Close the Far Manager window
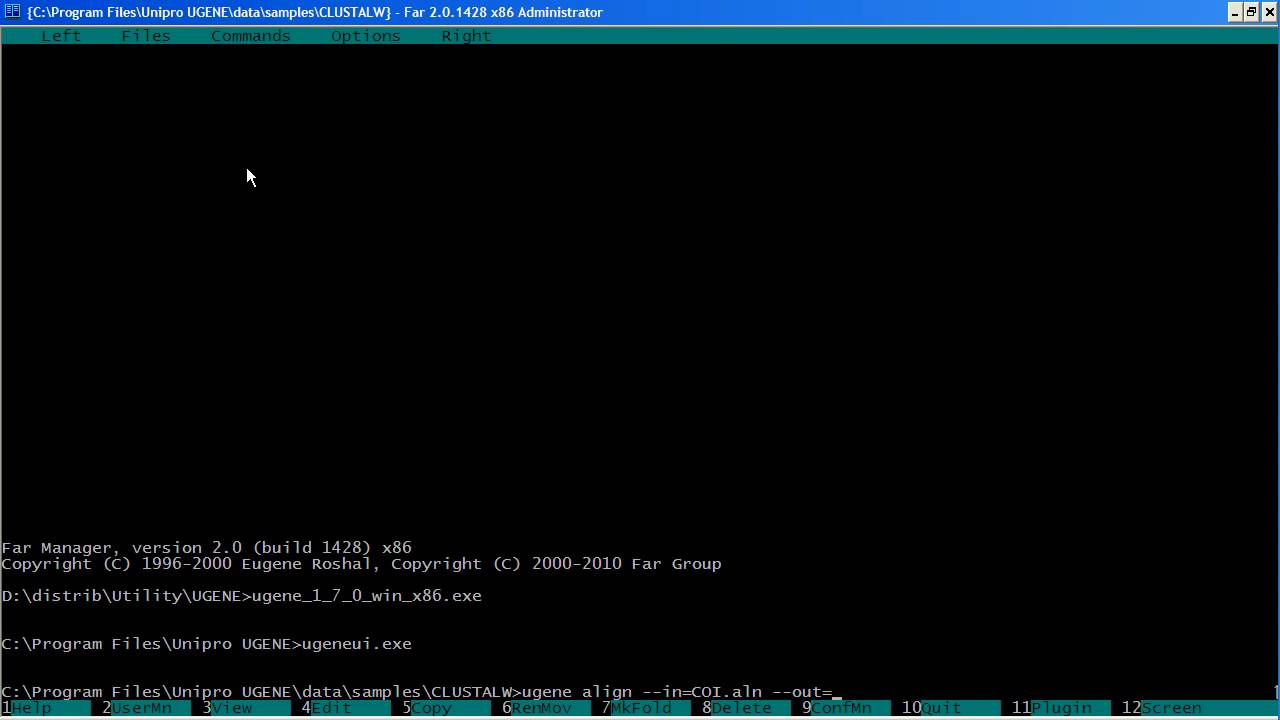Screen dimensions: 1280x720 (1268, 12)
